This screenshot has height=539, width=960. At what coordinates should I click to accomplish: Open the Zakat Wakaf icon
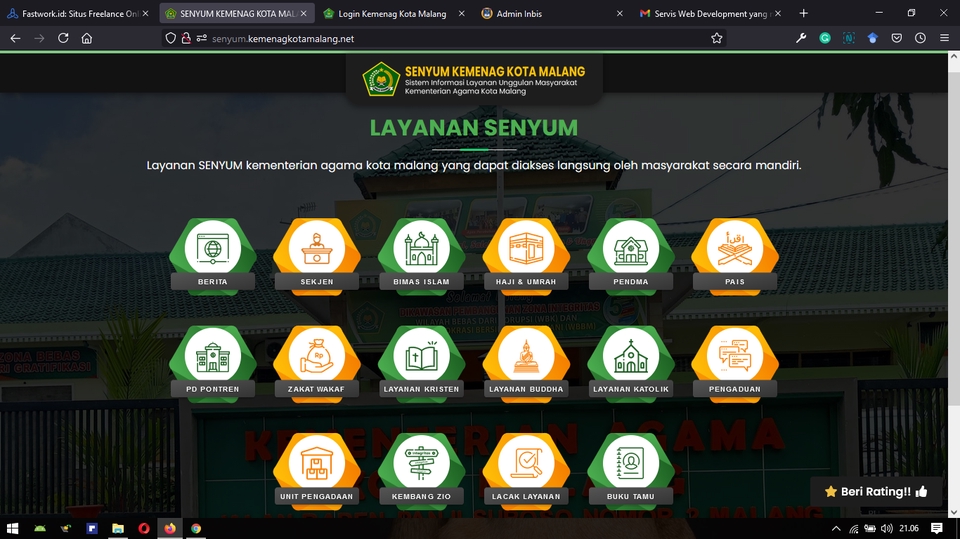(317, 363)
